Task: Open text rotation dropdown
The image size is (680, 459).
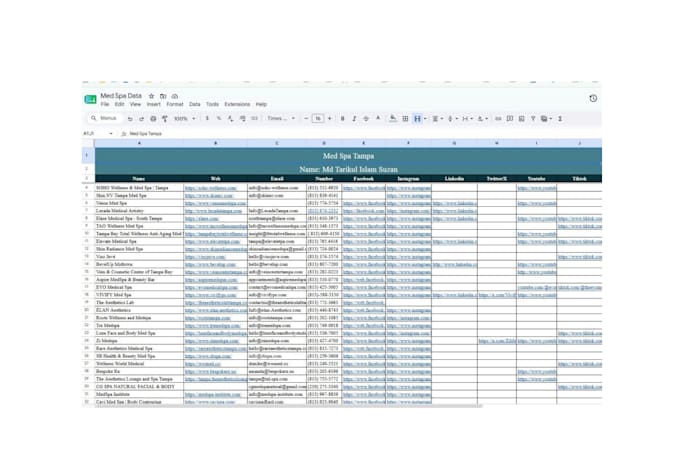Action: click(482, 118)
